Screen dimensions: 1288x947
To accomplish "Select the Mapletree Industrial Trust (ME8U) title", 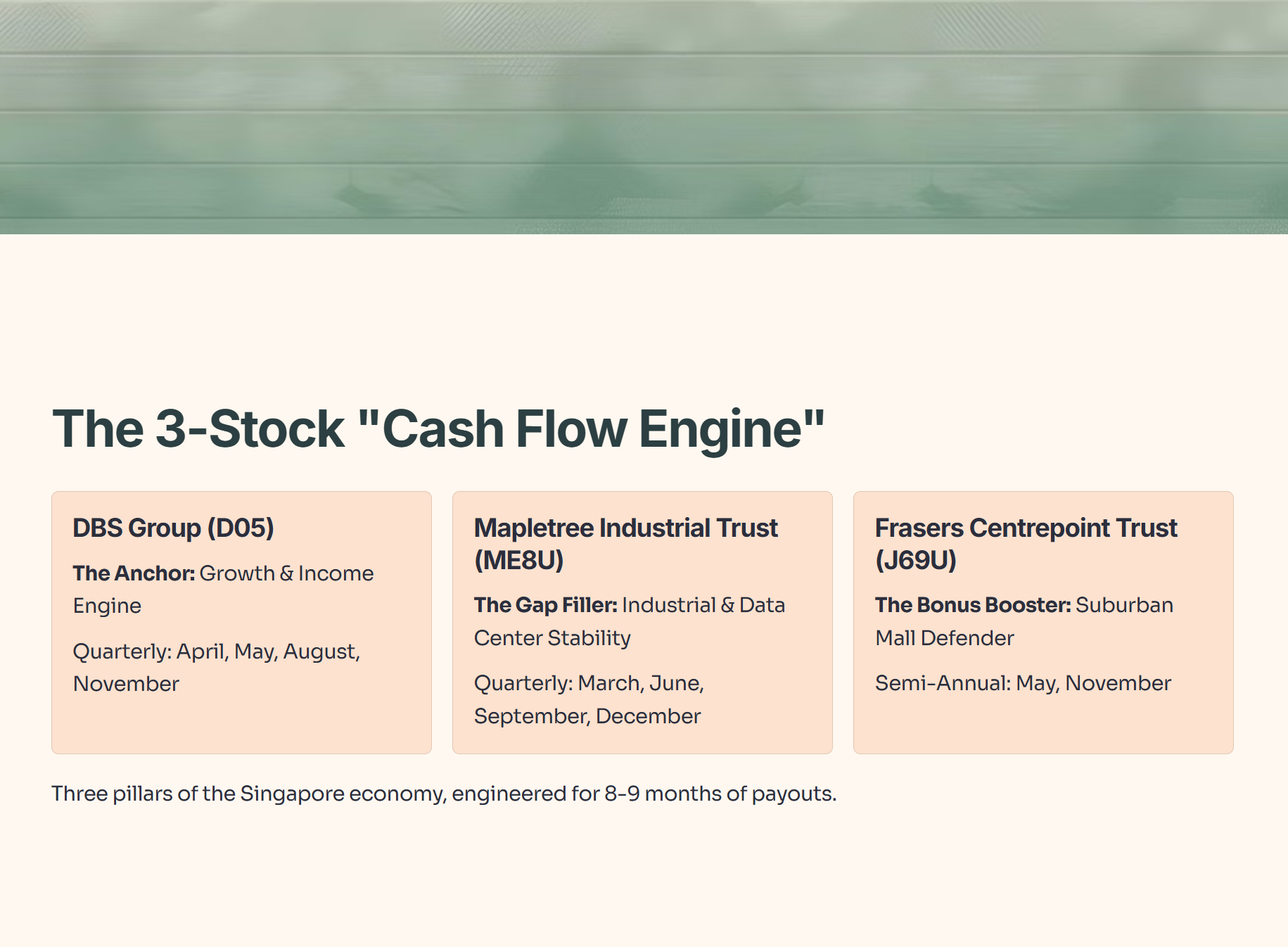I will tap(626, 544).
